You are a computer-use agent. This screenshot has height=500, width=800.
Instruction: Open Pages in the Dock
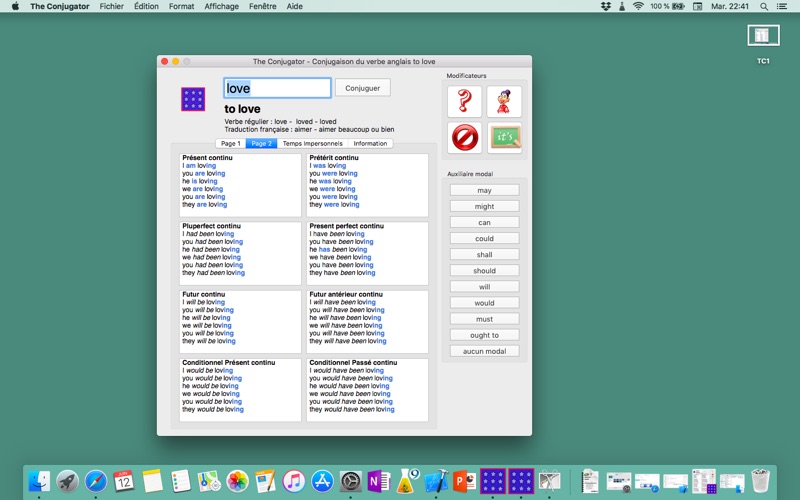pyautogui.click(x=265, y=481)
